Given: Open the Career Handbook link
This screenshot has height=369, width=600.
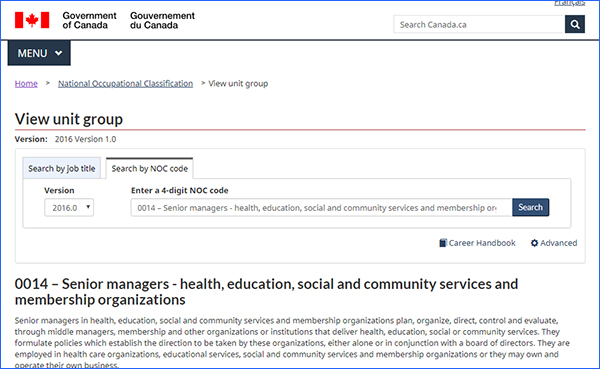Looking at the screenshot, I should click(477, 243).
